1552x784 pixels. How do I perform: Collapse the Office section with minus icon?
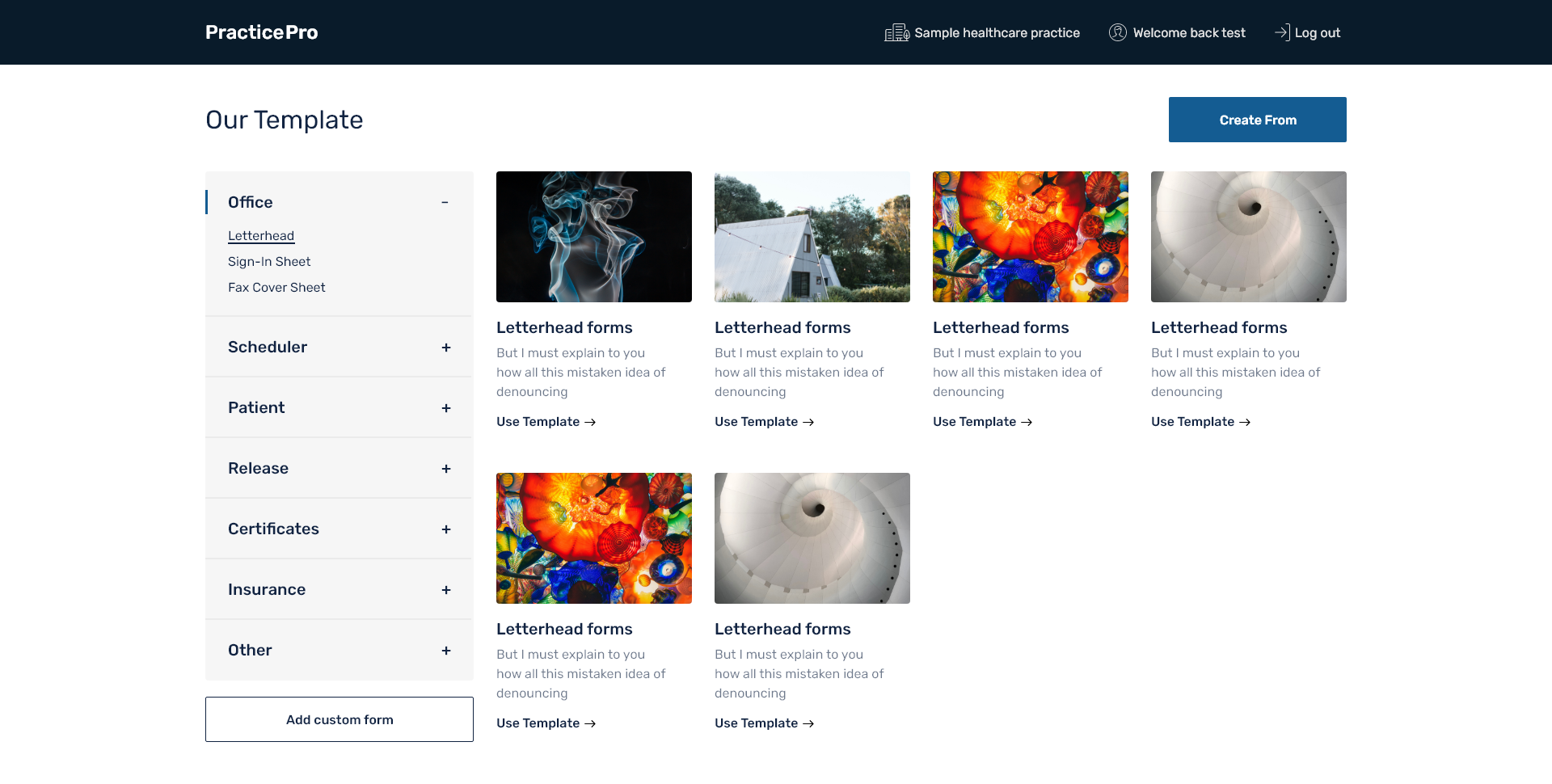point(445,202)
